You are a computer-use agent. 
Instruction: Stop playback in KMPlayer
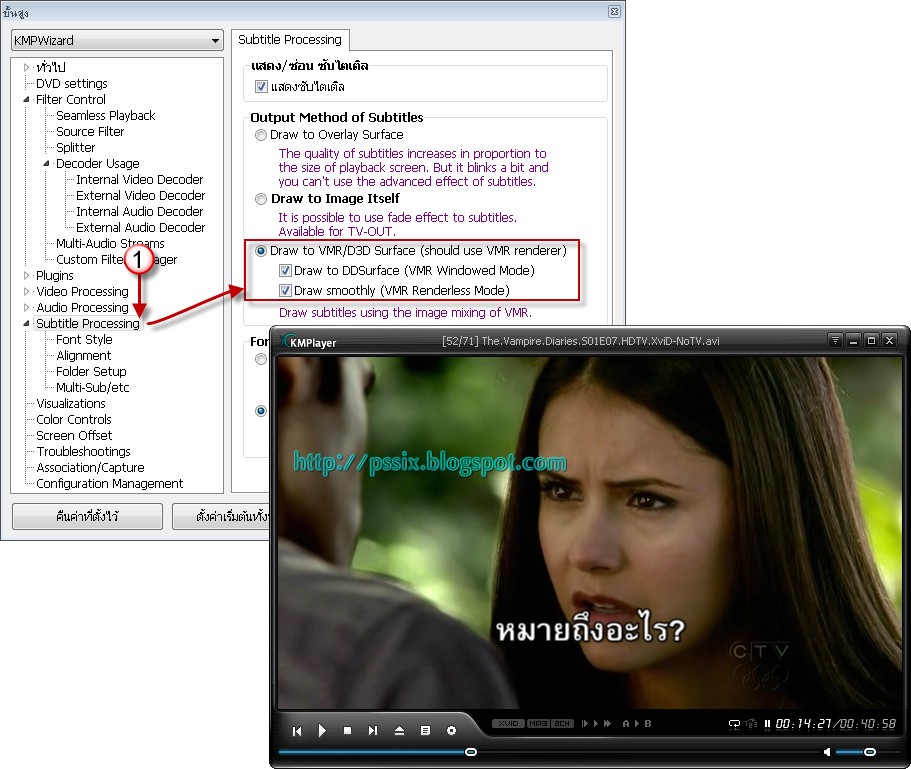coord(347,731)
